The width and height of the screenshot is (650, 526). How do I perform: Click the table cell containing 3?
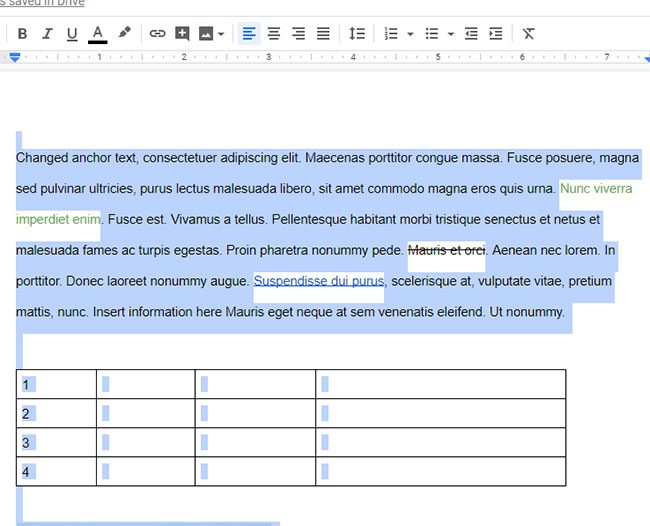56,442
